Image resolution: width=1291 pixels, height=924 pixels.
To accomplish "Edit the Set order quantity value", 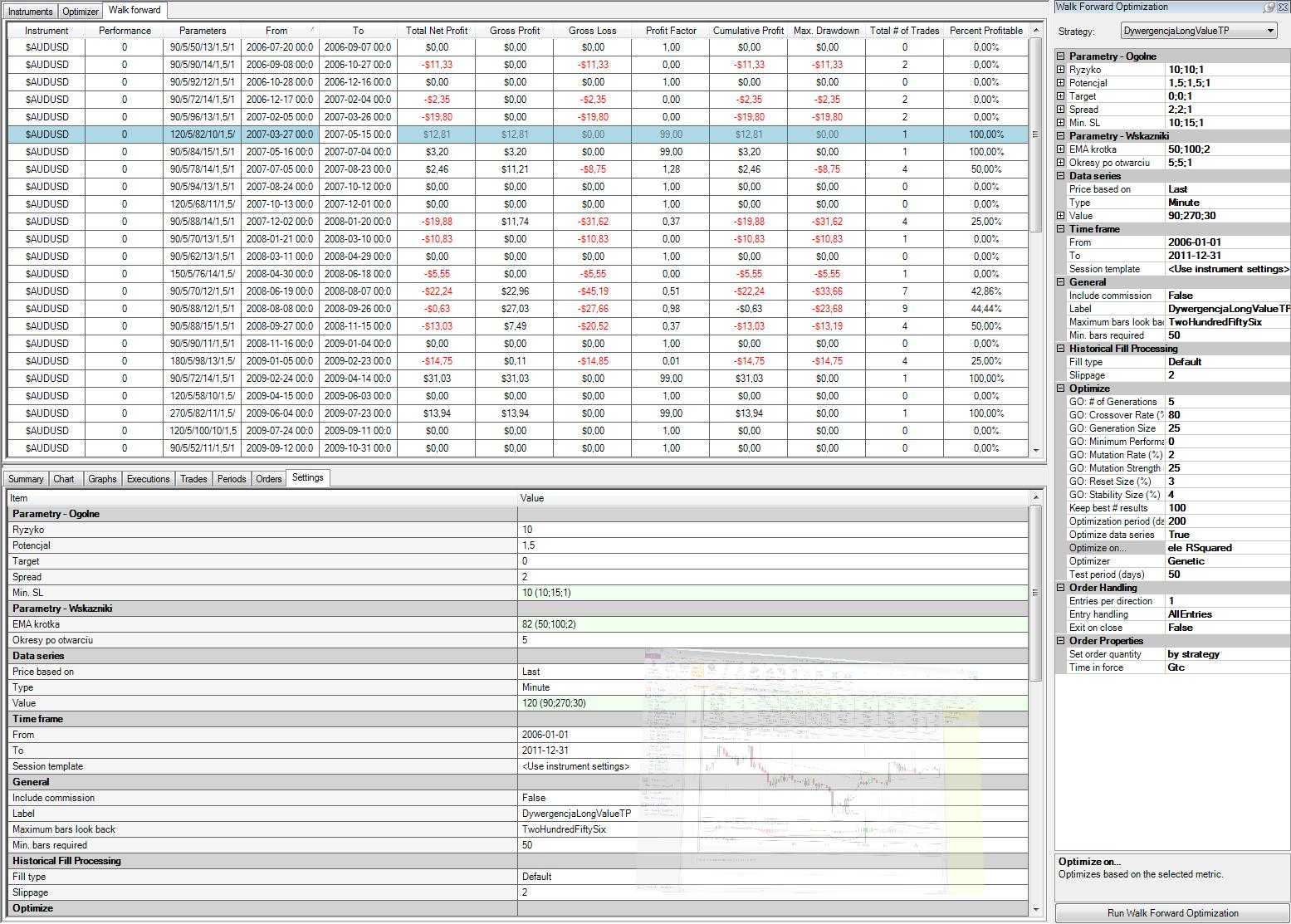I will [x=1228, y=654].
